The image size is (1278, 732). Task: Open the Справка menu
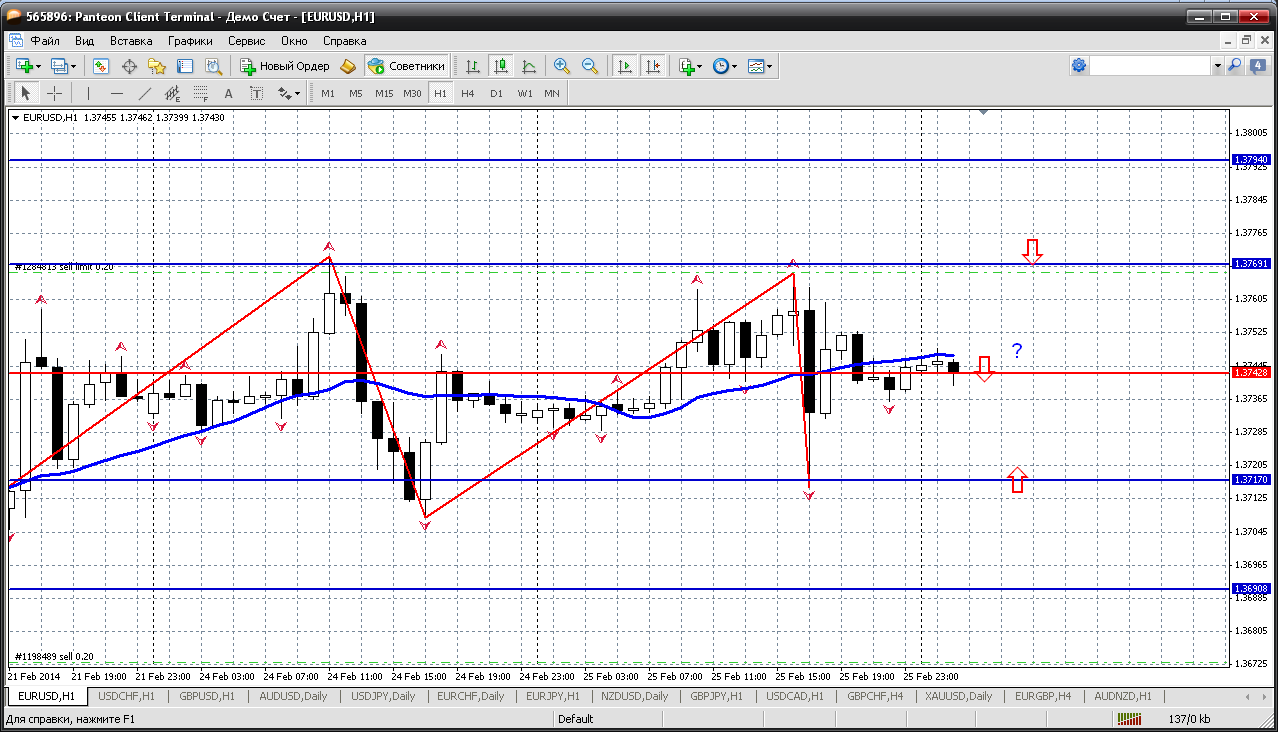345,41
